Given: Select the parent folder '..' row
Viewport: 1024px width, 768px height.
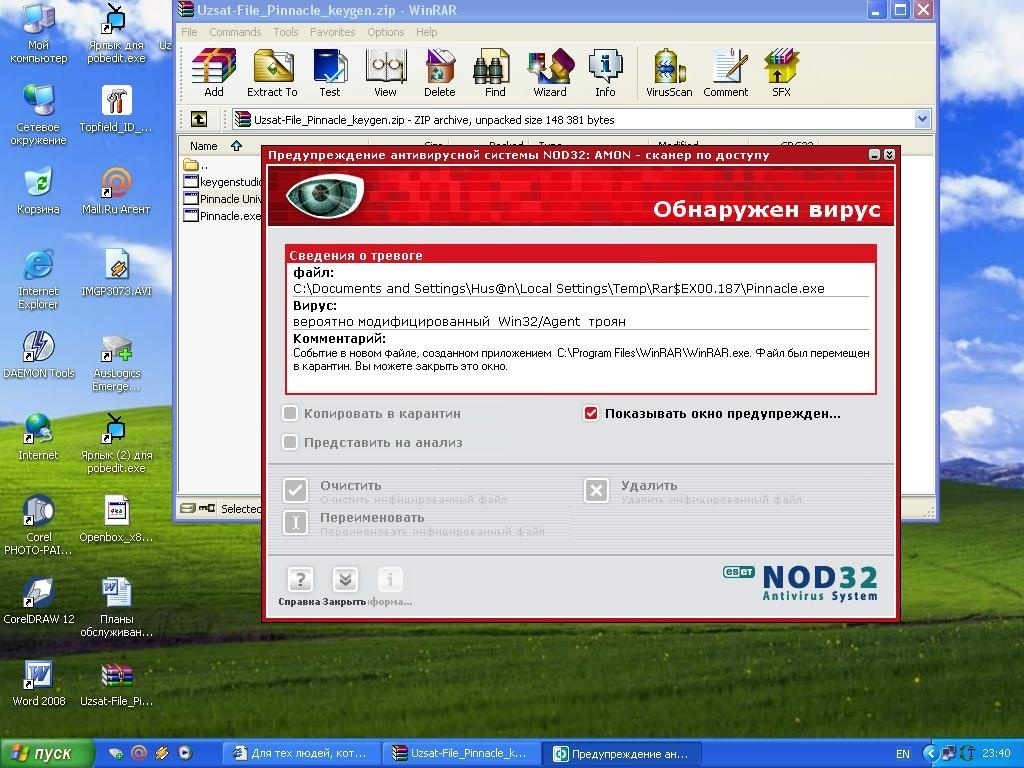Looking at the screenshot, I should click(196, 165).
